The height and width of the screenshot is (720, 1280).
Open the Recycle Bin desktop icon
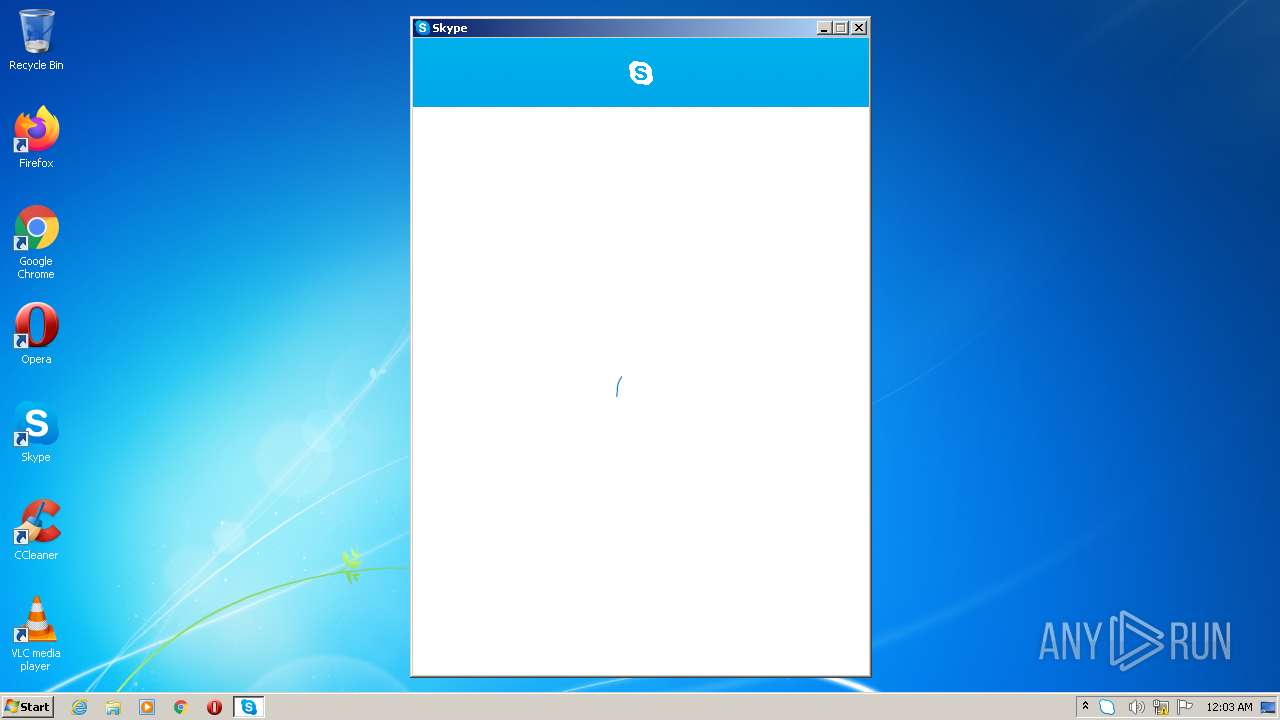pyautogui.click(x=36, y=40)
